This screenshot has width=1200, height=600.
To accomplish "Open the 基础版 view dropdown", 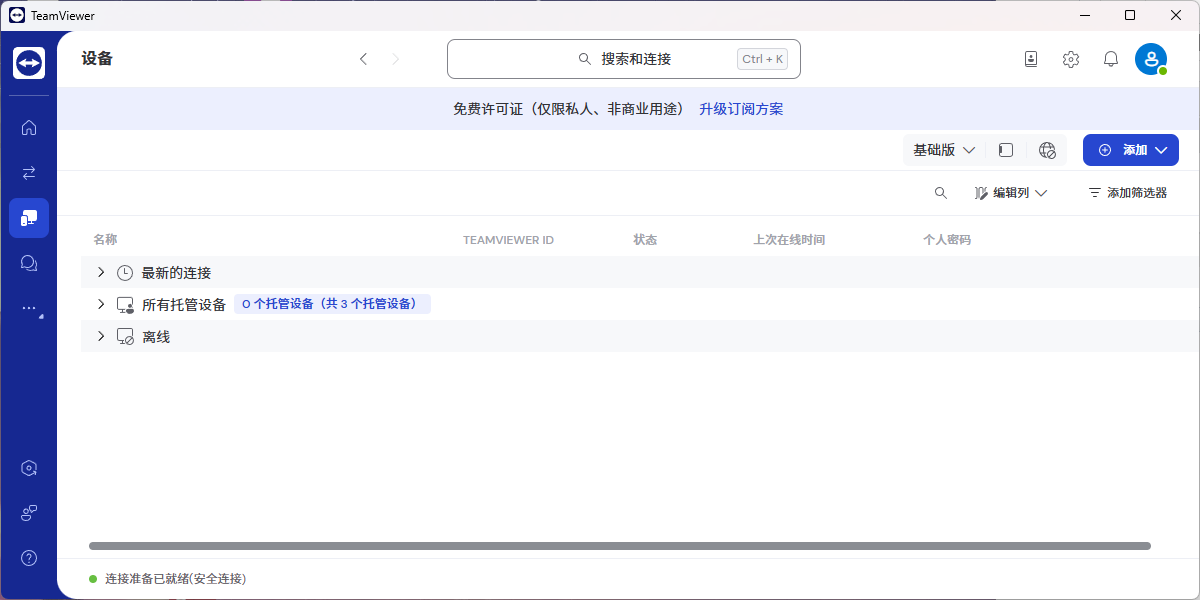I will pyautogui.click(x=944, y=150).
